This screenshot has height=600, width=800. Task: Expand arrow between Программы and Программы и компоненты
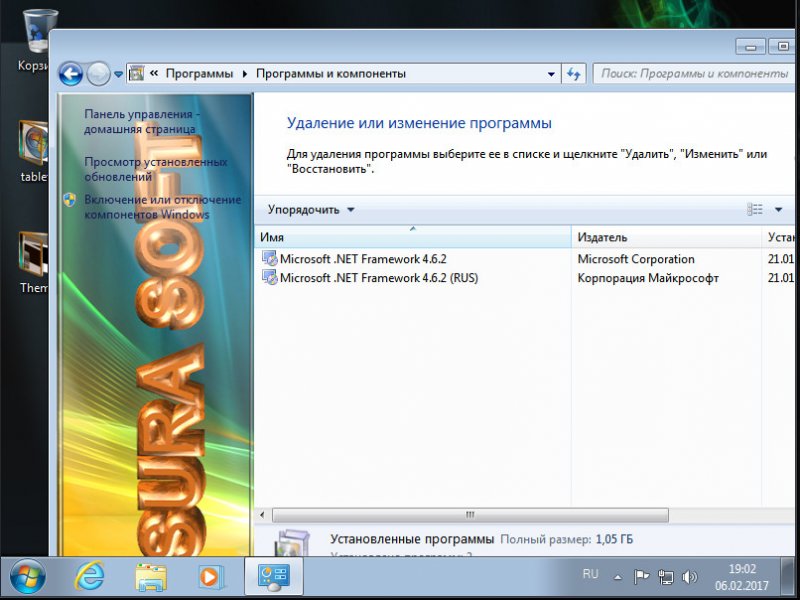point(245,74)
